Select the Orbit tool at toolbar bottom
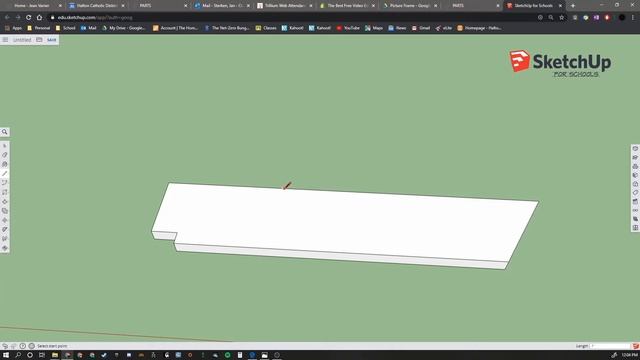The height and width of the screenshot is (360, 640). coord(5,248)
